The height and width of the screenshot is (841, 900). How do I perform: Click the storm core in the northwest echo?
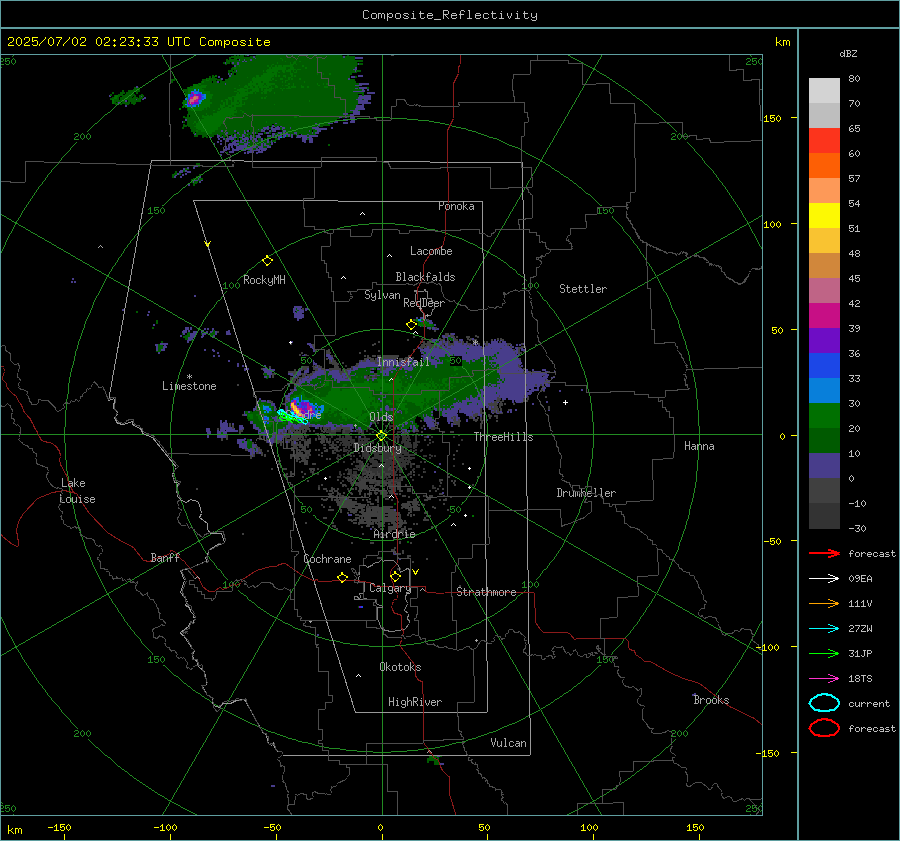tap(194, 99)
